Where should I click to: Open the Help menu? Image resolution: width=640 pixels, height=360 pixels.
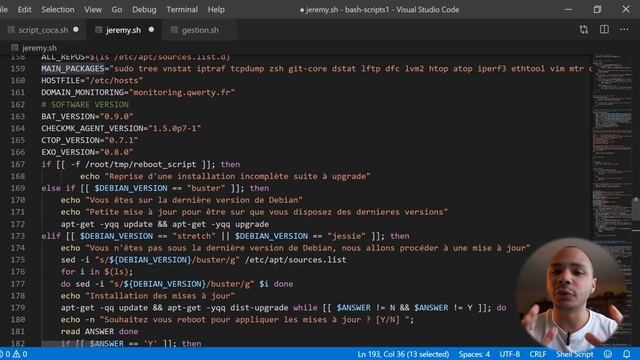[x=216, y=9]
